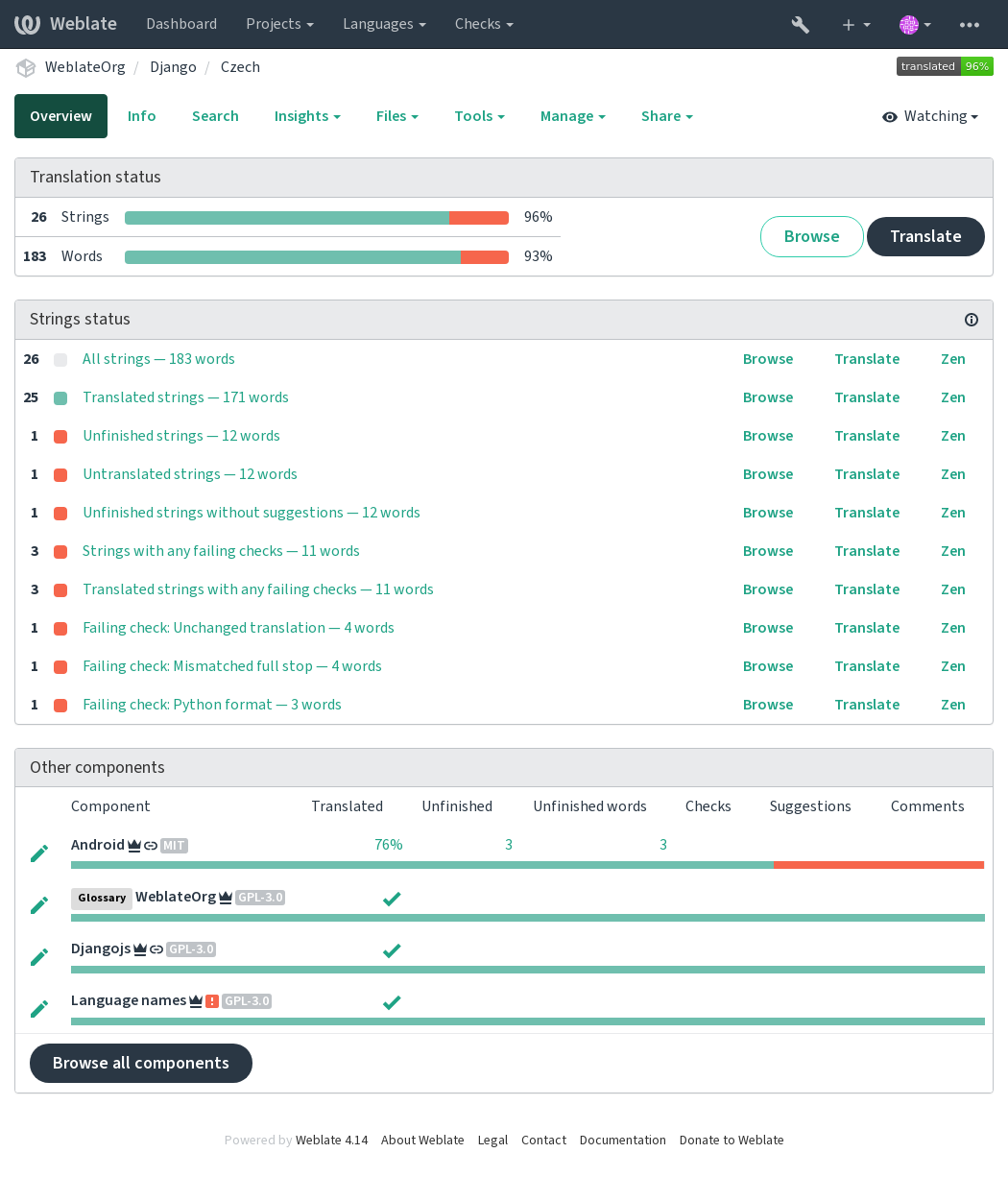Open WeblateOrg in the breadcrumb
This screenshot has width=1008, height=1177.
point(85,67)
